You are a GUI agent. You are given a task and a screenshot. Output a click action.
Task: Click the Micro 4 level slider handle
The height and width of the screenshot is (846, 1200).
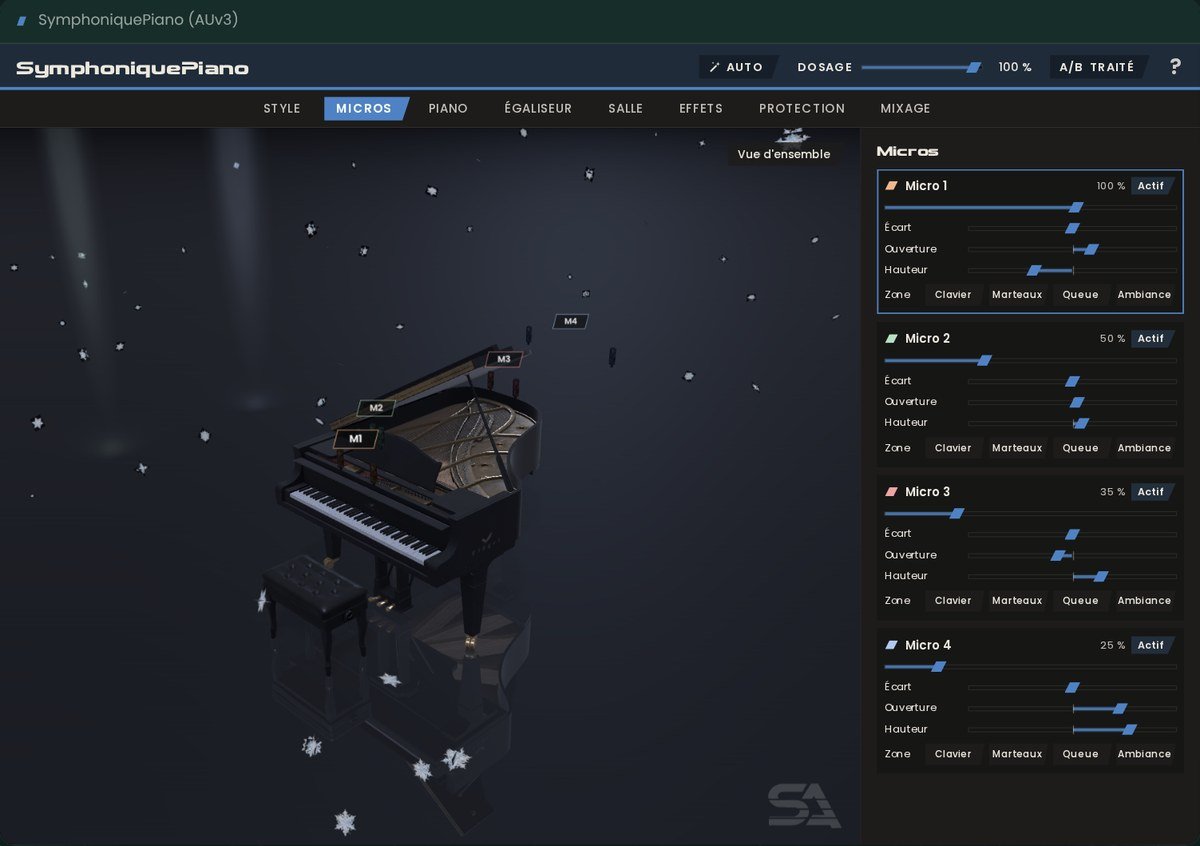pos(938,666)
